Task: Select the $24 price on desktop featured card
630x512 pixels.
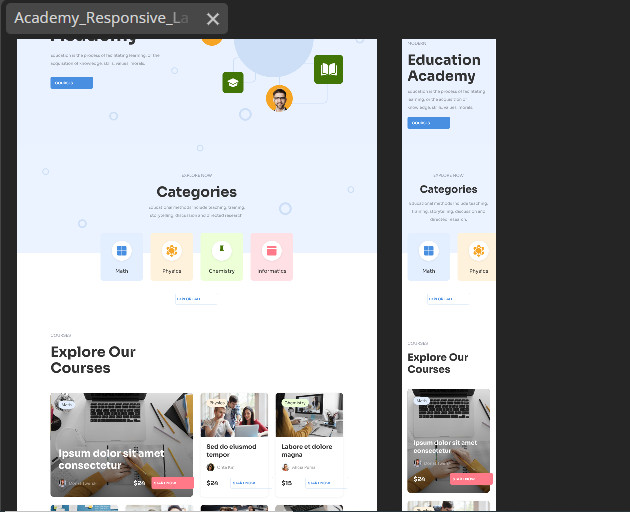Action: coord(139,483)
